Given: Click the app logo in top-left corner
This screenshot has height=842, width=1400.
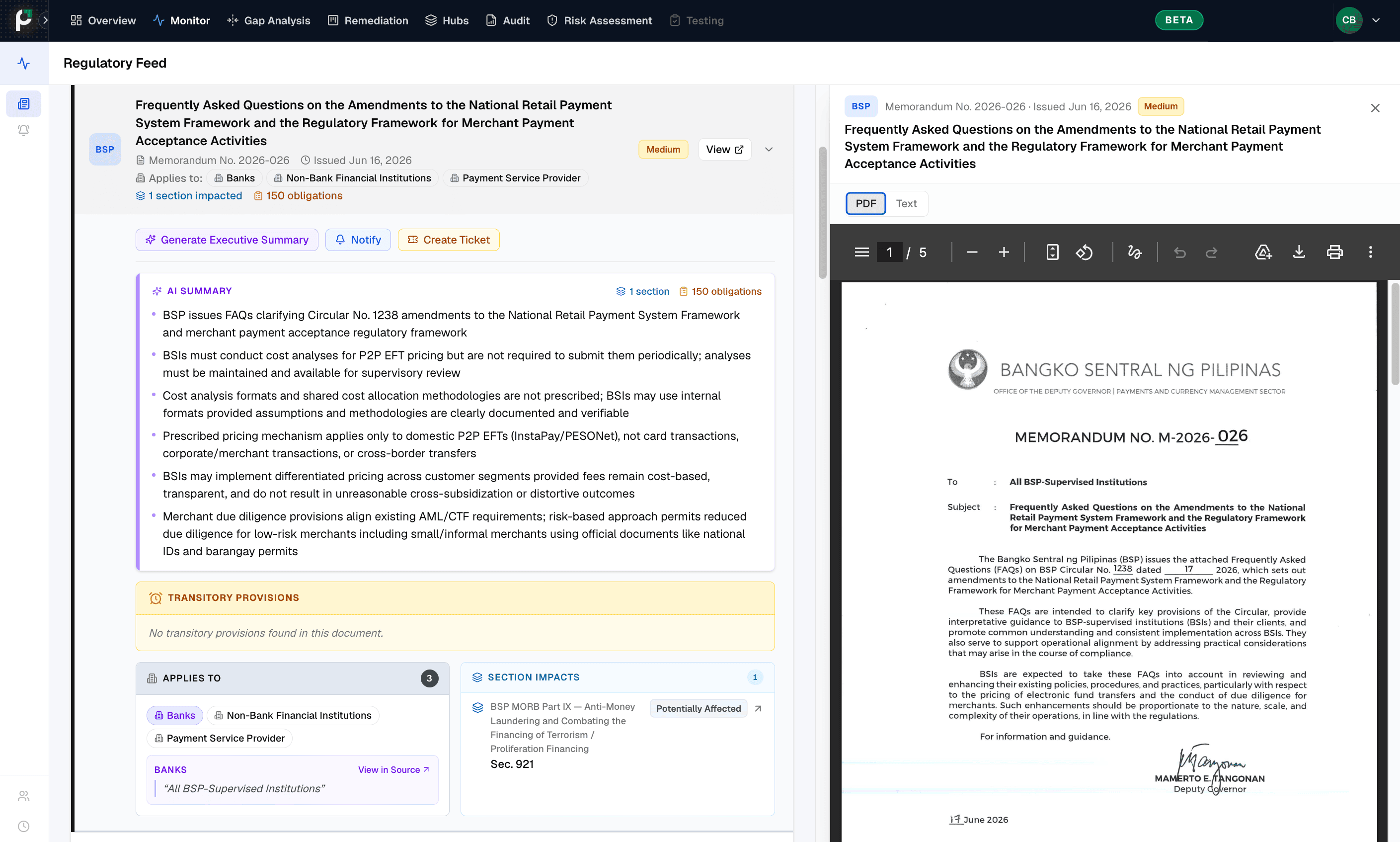Looking at the screenshot, I should tap(22, 20).
